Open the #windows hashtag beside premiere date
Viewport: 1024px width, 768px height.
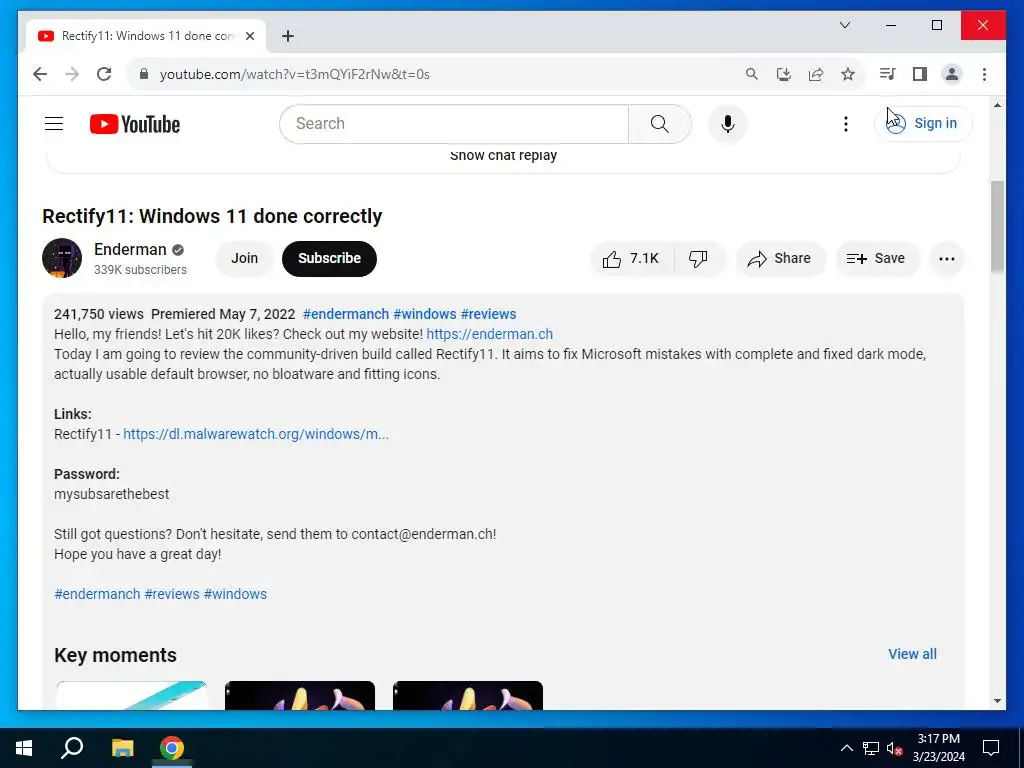tap(424, 314)
